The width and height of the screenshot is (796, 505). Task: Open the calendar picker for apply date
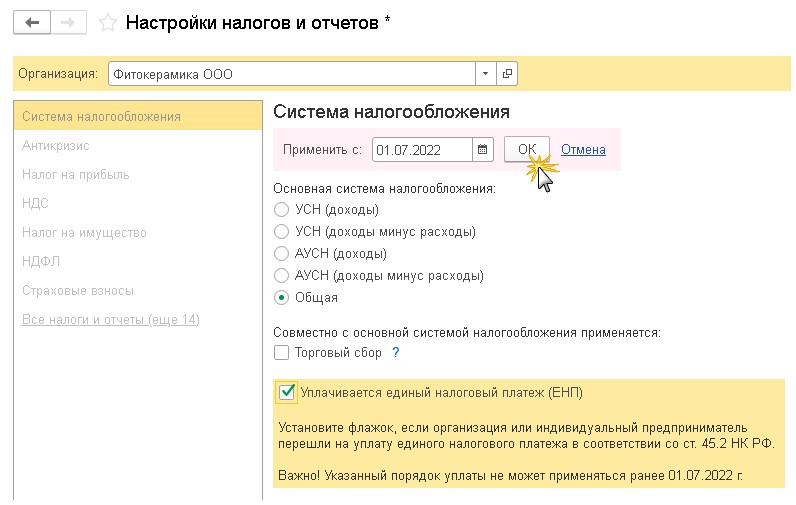tap(483, 150)
